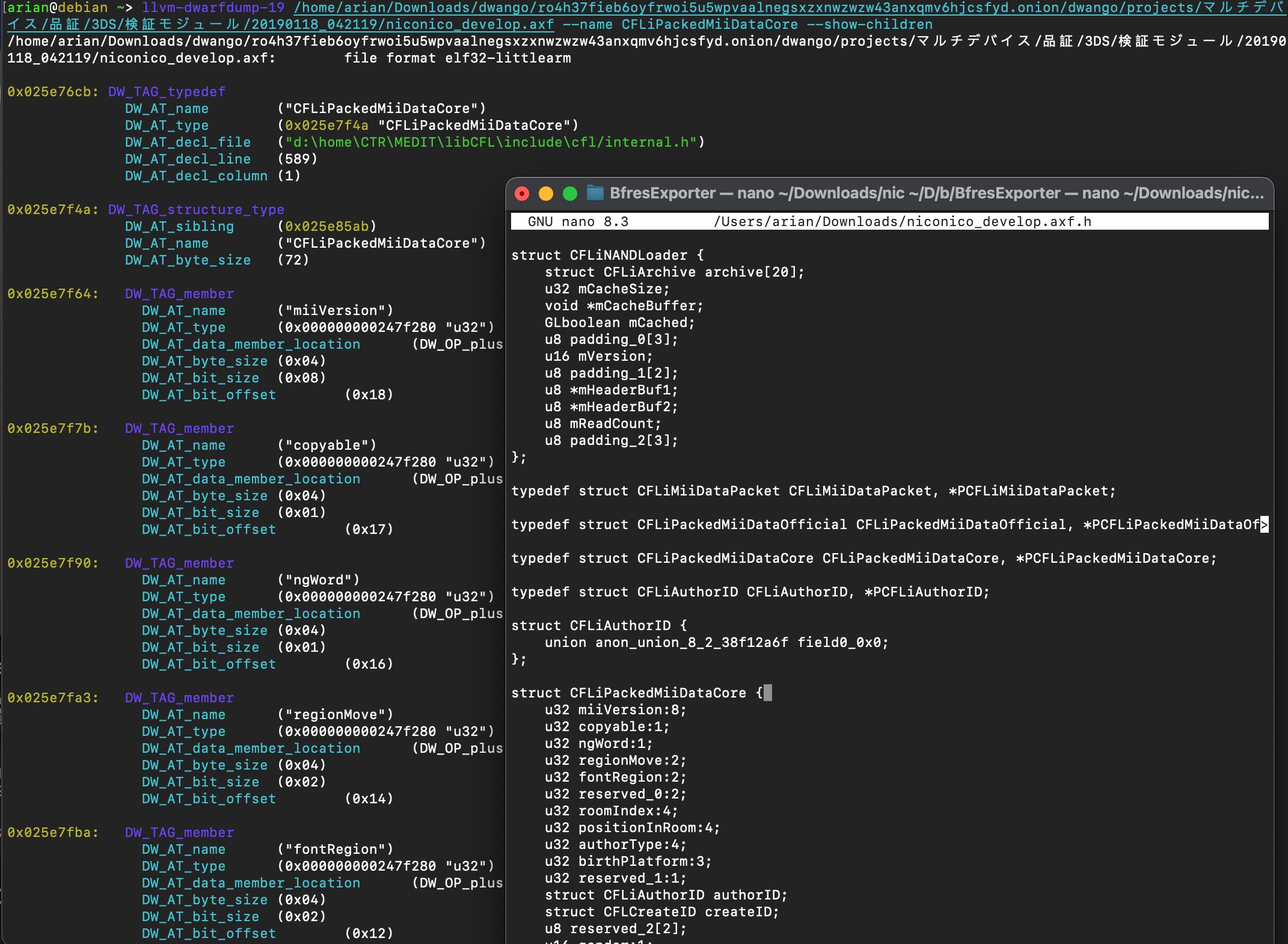The width and height of the screenshot is (1288, 944).
Task: Click the green zoom window button
Action: click(x=570, y=194)
